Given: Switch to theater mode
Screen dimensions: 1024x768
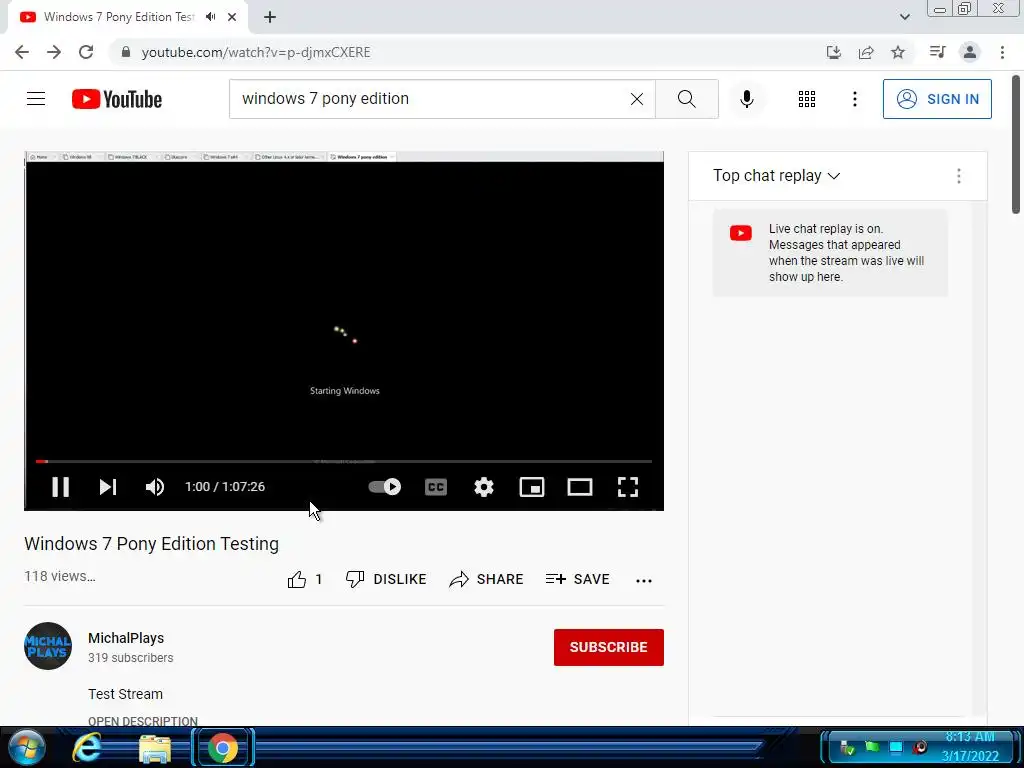Looking at the screenshot, I should [x=580, y=487].
